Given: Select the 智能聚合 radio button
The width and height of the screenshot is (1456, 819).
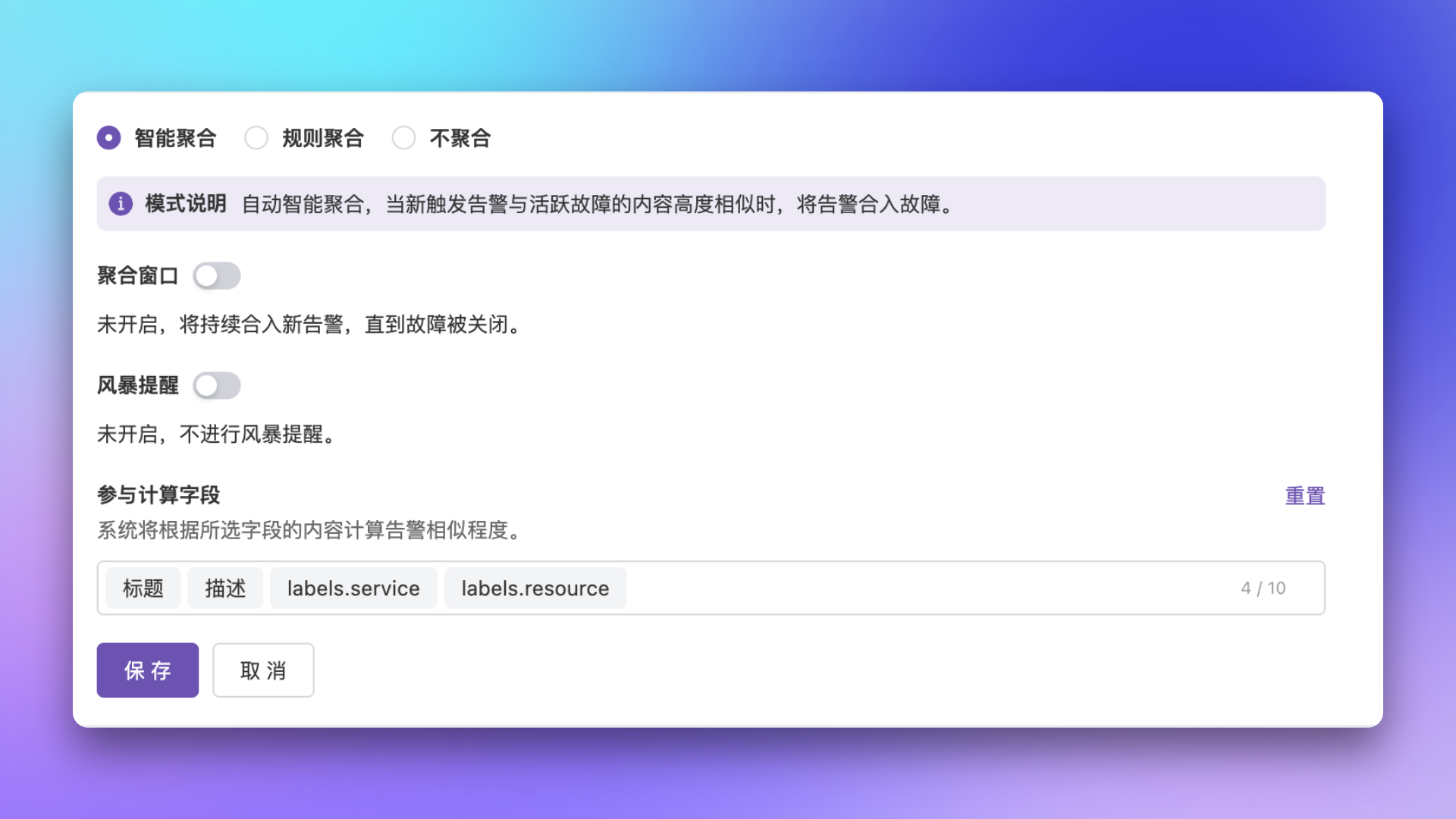Looking at the screenshot, I should [x=109, y=138].
